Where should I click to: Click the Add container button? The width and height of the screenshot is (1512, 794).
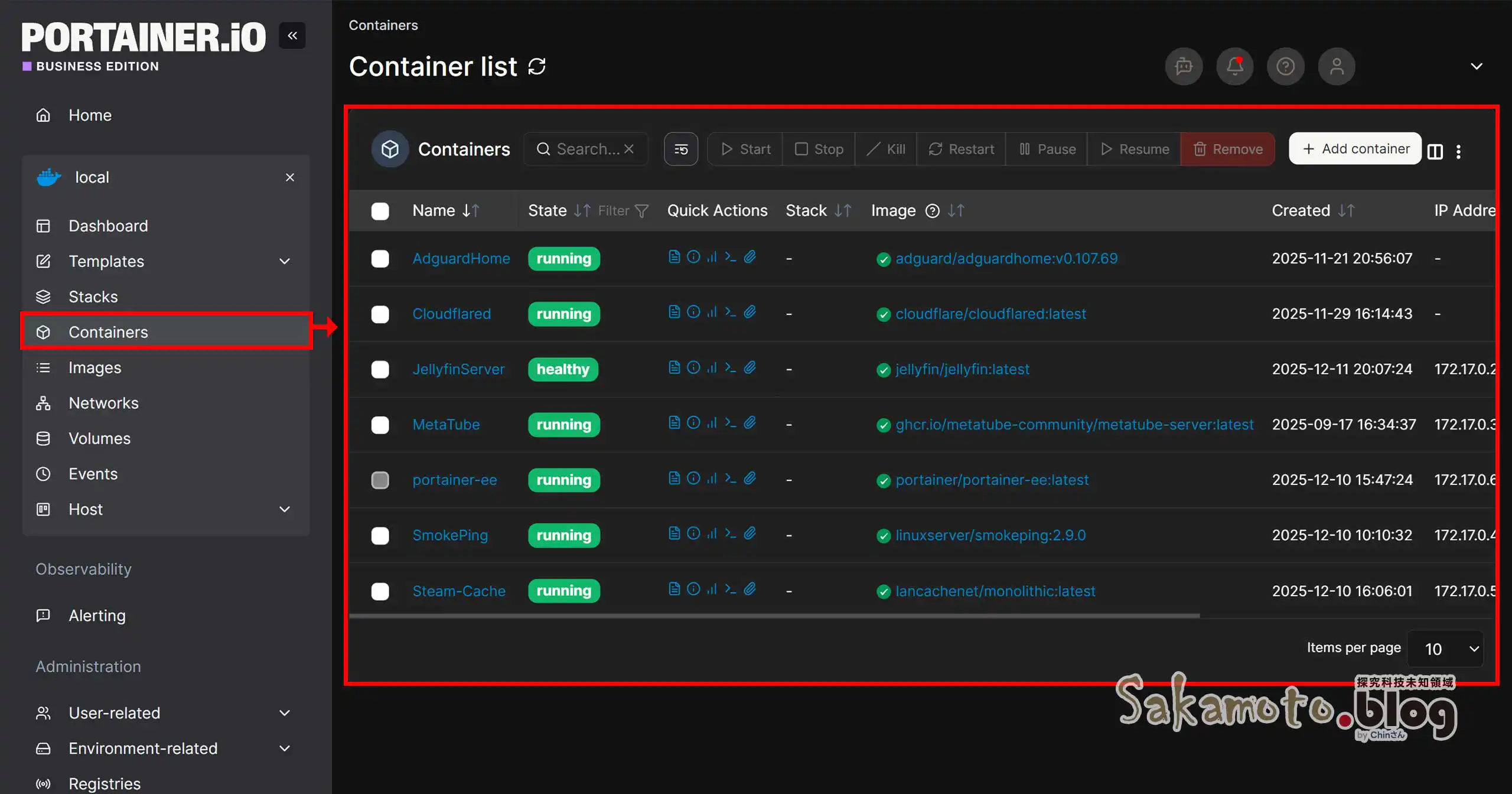[1355, 149]
